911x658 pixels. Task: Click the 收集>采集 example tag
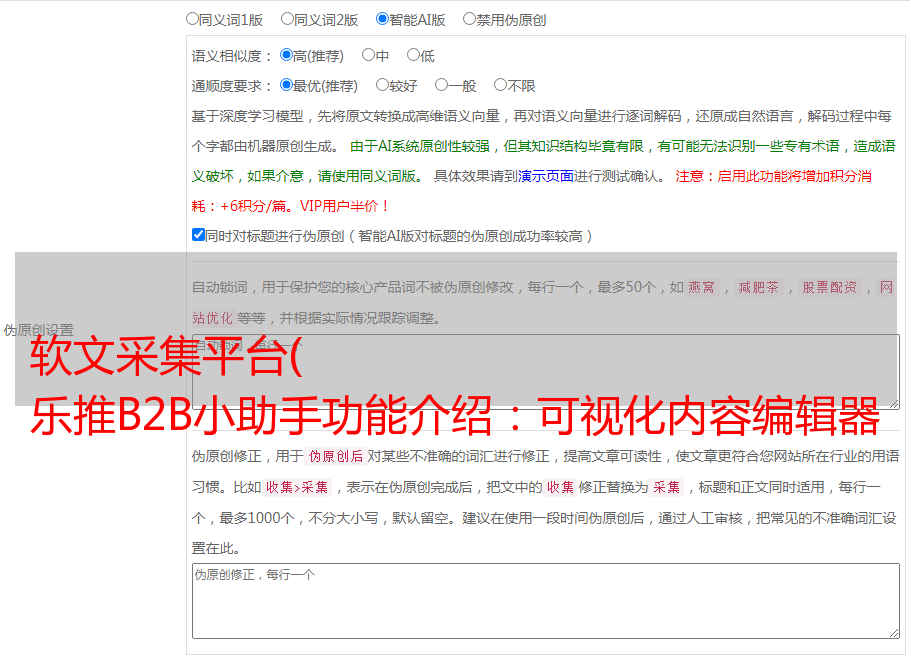click(297, 487)
